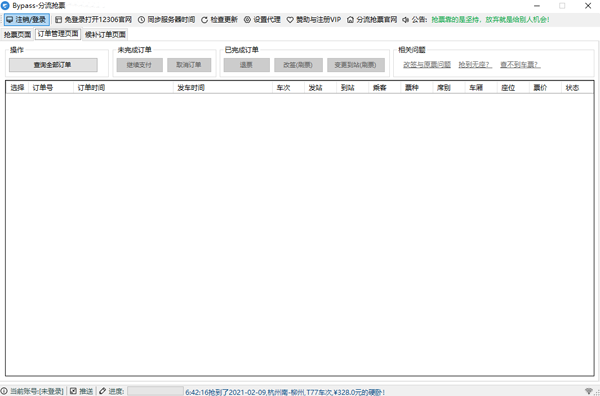
Task: Click the 状态 column header
Action: point(577,88)
